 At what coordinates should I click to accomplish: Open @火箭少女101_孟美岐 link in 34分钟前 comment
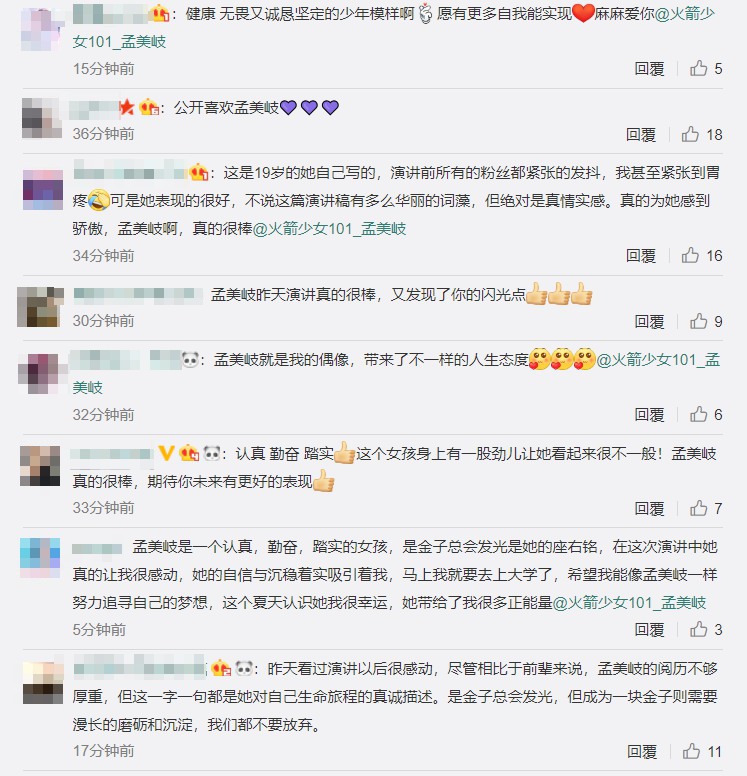pyautogui.click(x=329, y=229)
